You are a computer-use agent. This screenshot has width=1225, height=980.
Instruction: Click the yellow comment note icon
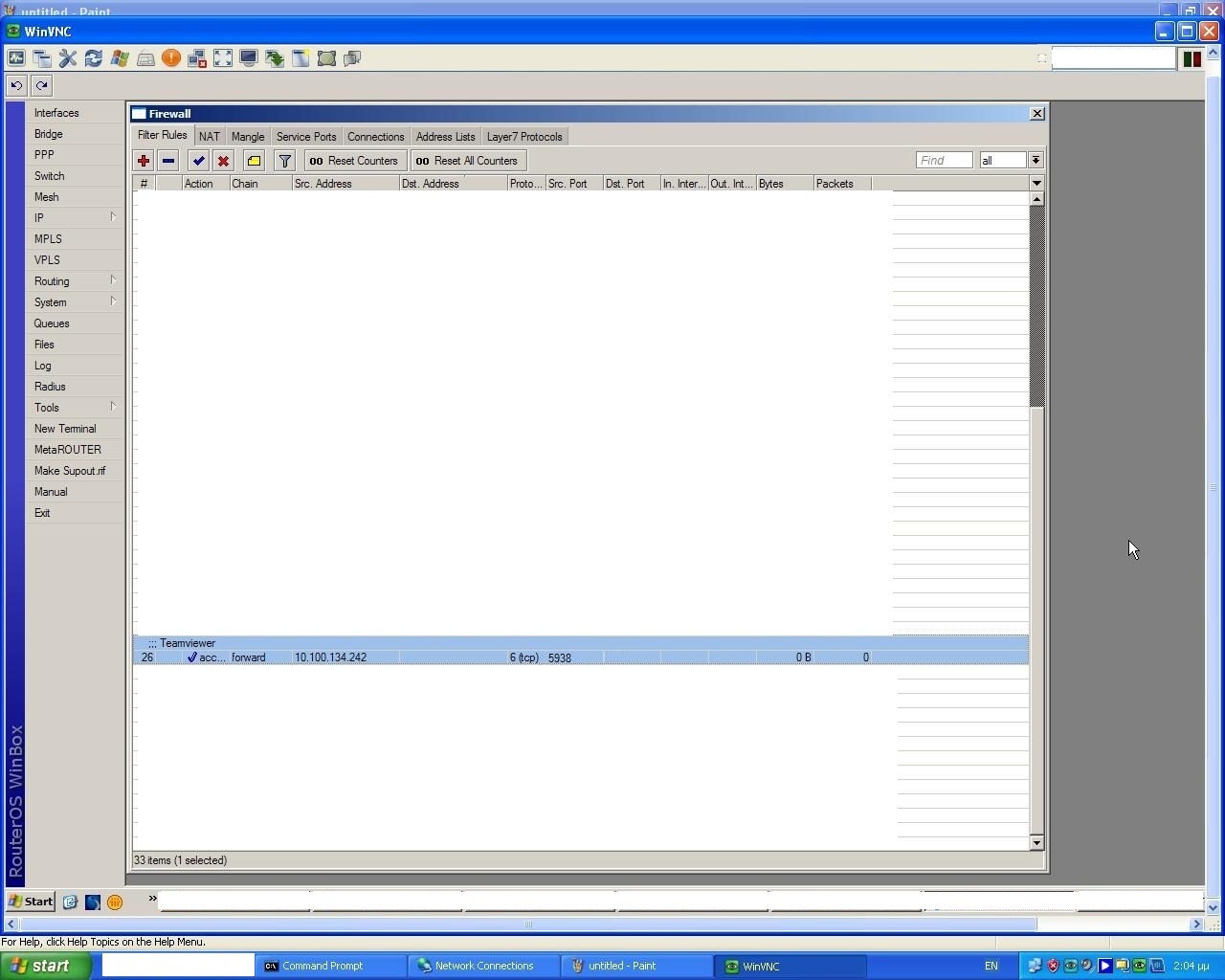pyautogui.click(x=254, y=161)
